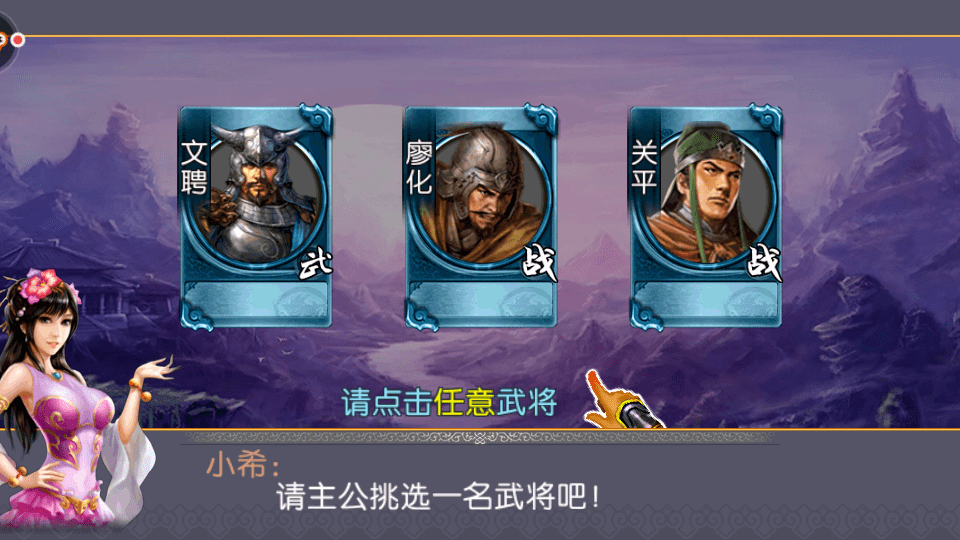Click the 关平 name label
960x540 pixels.
tap(643, 167)
